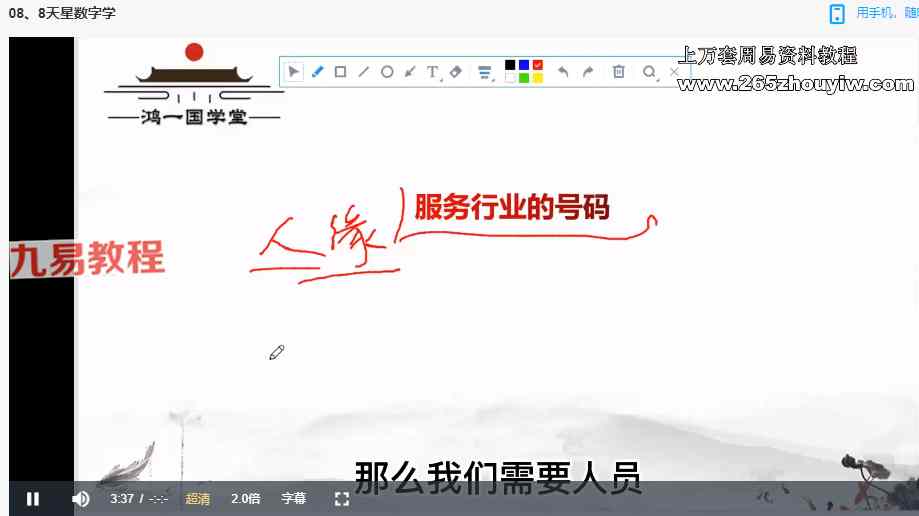This screenshot has width=919, height=516.
Task: Choose the green color swatch
Action: (x=524, y=78)
